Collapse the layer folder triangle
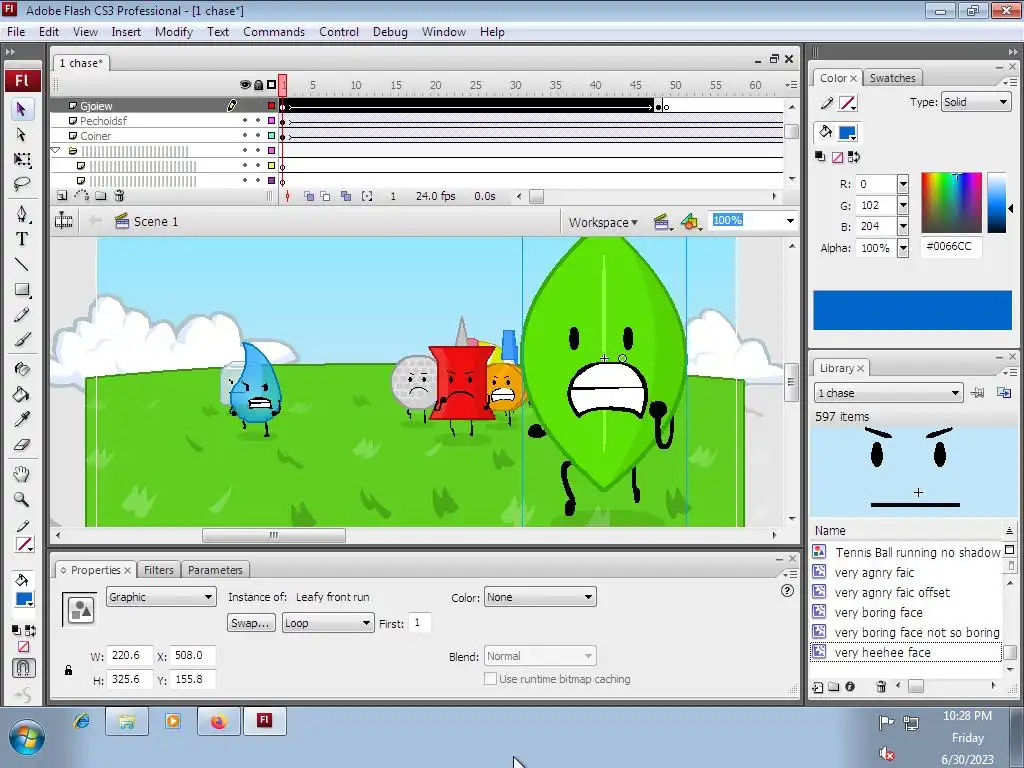The height and width of the screenshot is (768, 1024). tap(56, 151)
